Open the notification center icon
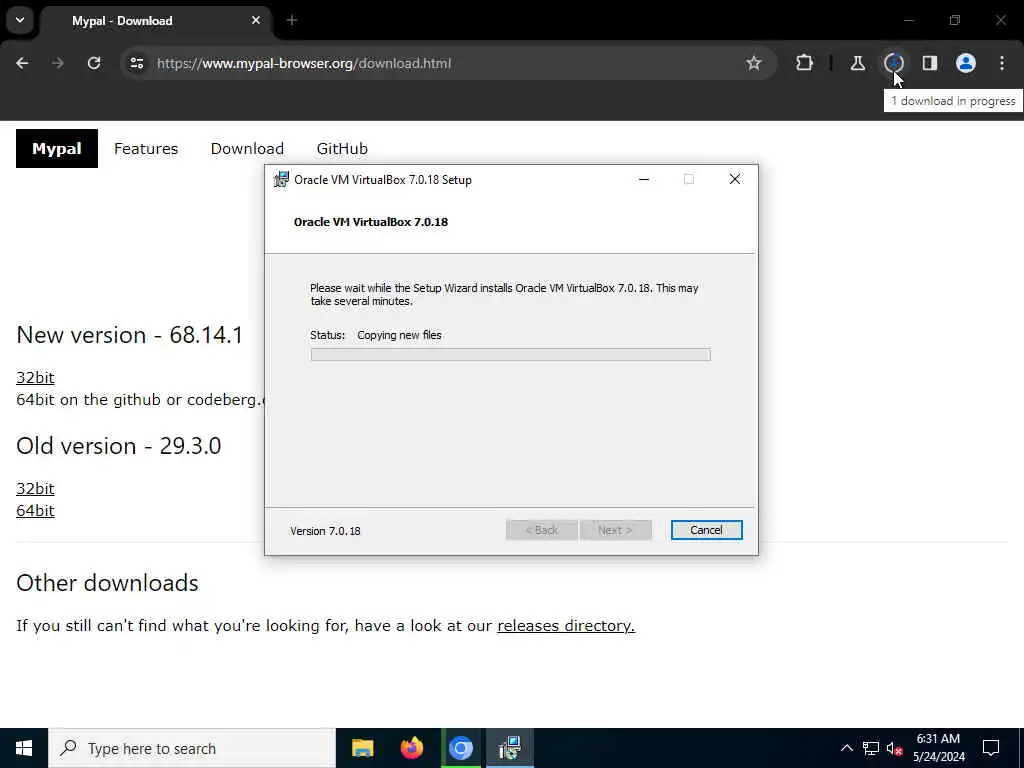1024x768 pixels. (991, 748)
